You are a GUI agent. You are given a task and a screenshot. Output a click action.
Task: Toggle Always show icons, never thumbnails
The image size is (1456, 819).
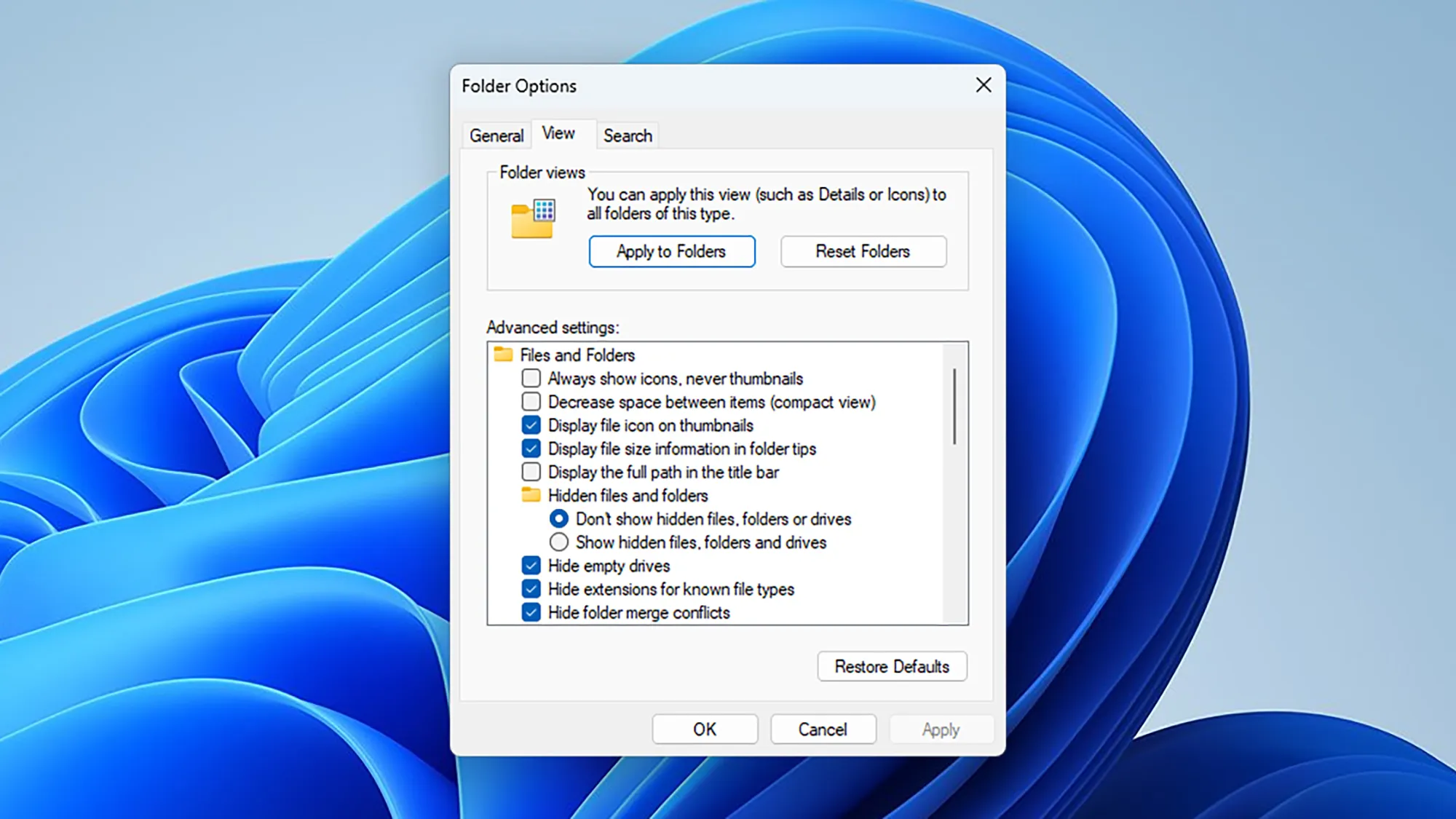(531, 378)
